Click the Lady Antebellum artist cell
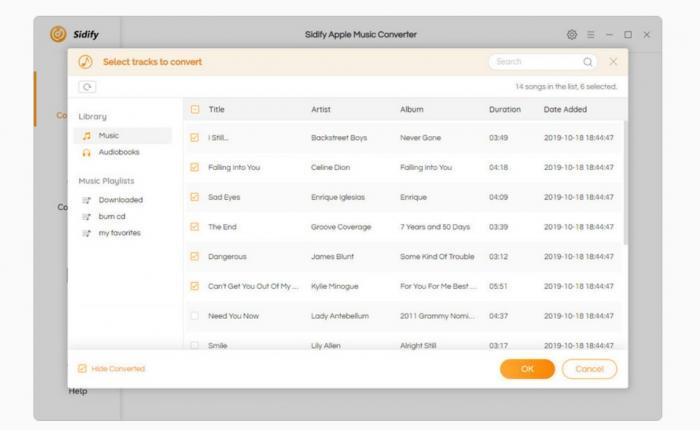 click(340, 316)
